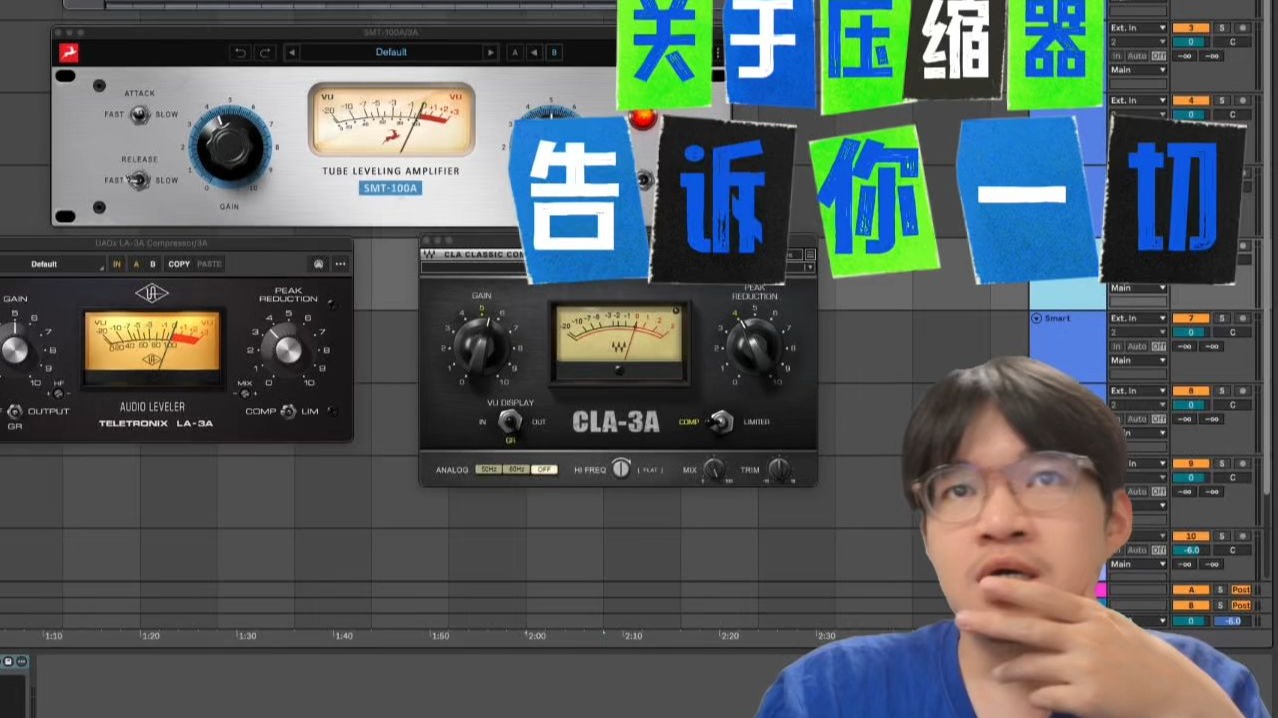Open Ext. In dropdown on track 8
The image size is (1278, 718).
1138,390
